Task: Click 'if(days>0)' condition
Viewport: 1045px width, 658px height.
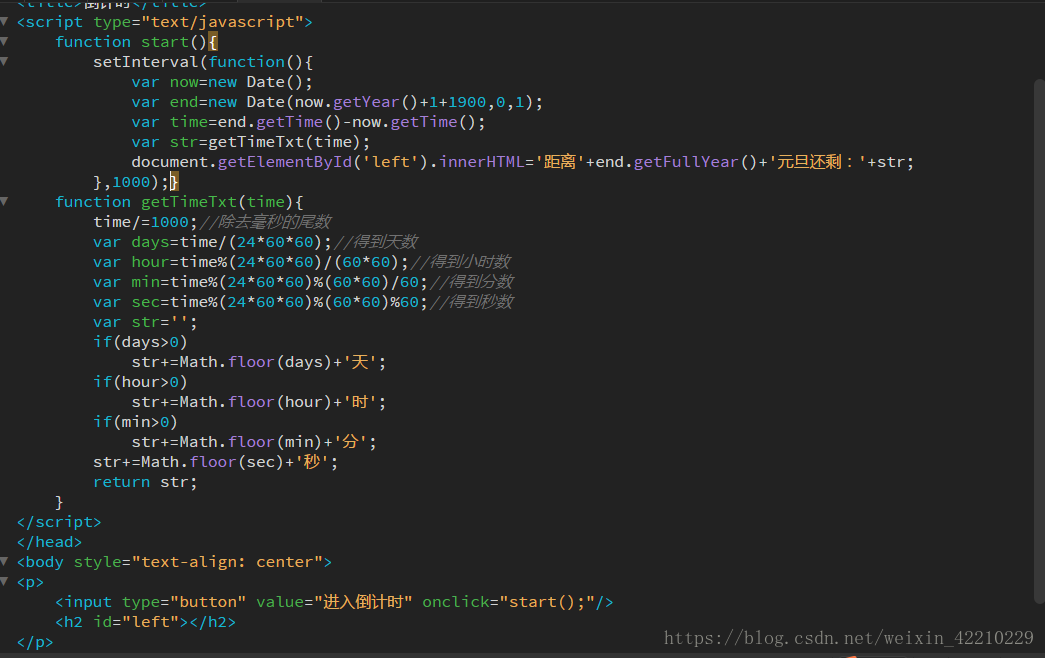Action: [x=141, y=342]
